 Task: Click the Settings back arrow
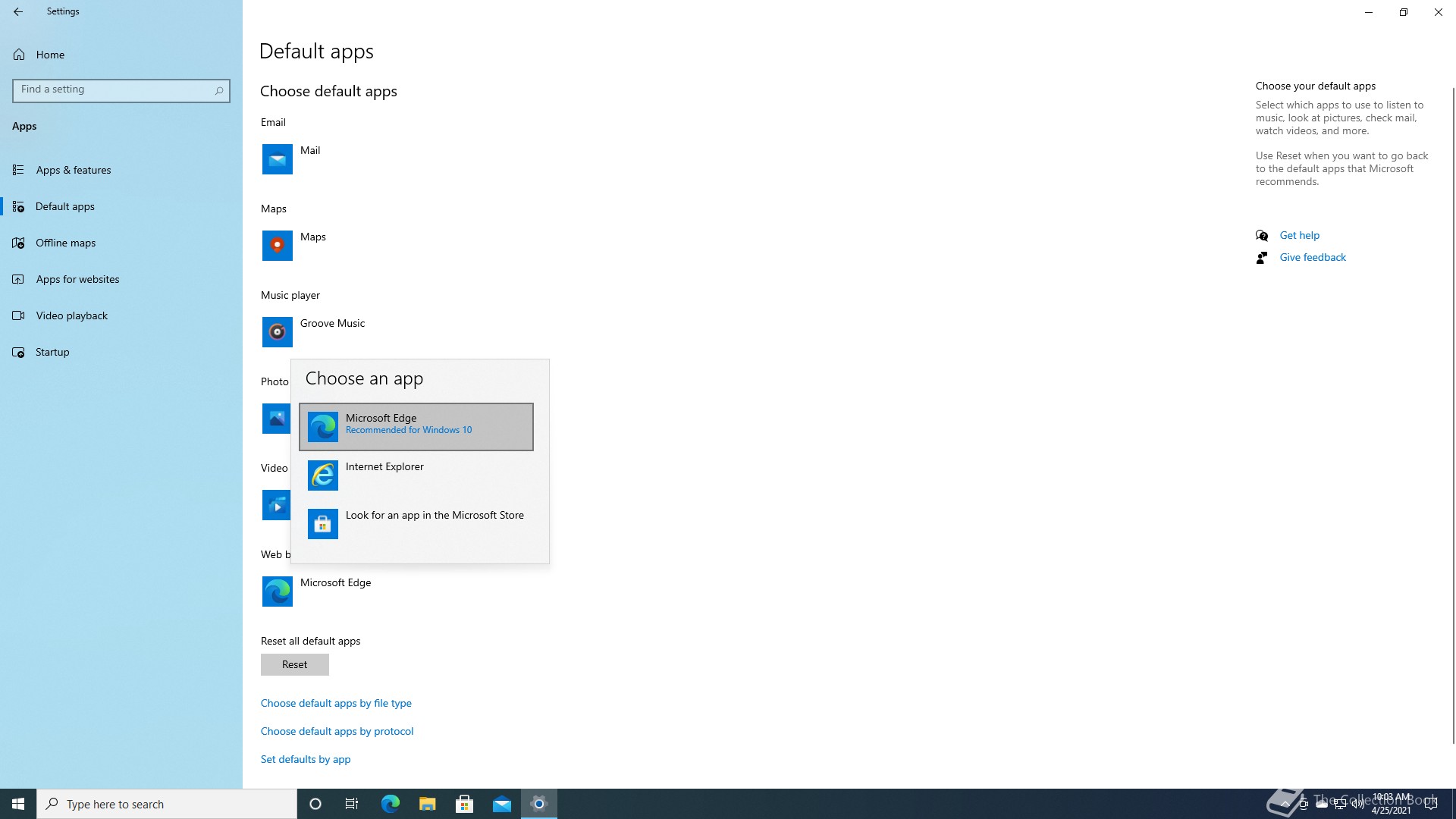[17, 11]
